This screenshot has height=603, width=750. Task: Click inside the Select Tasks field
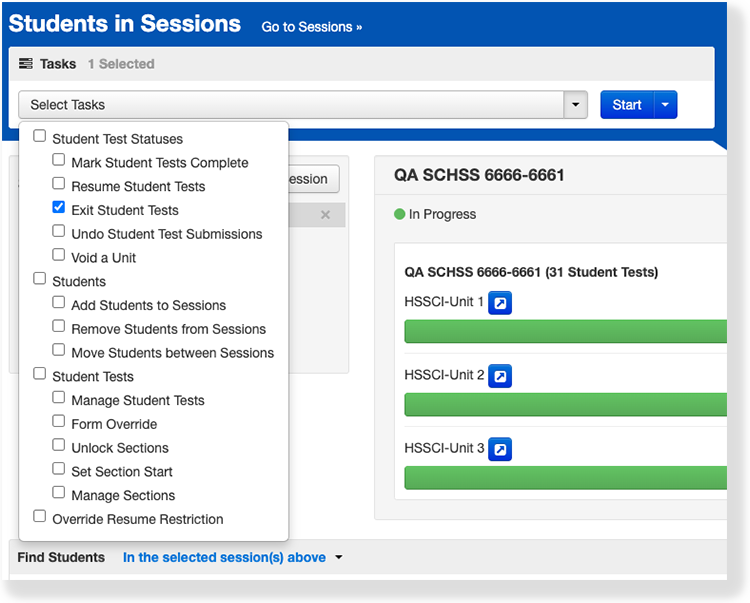click(x=290, y=105)
